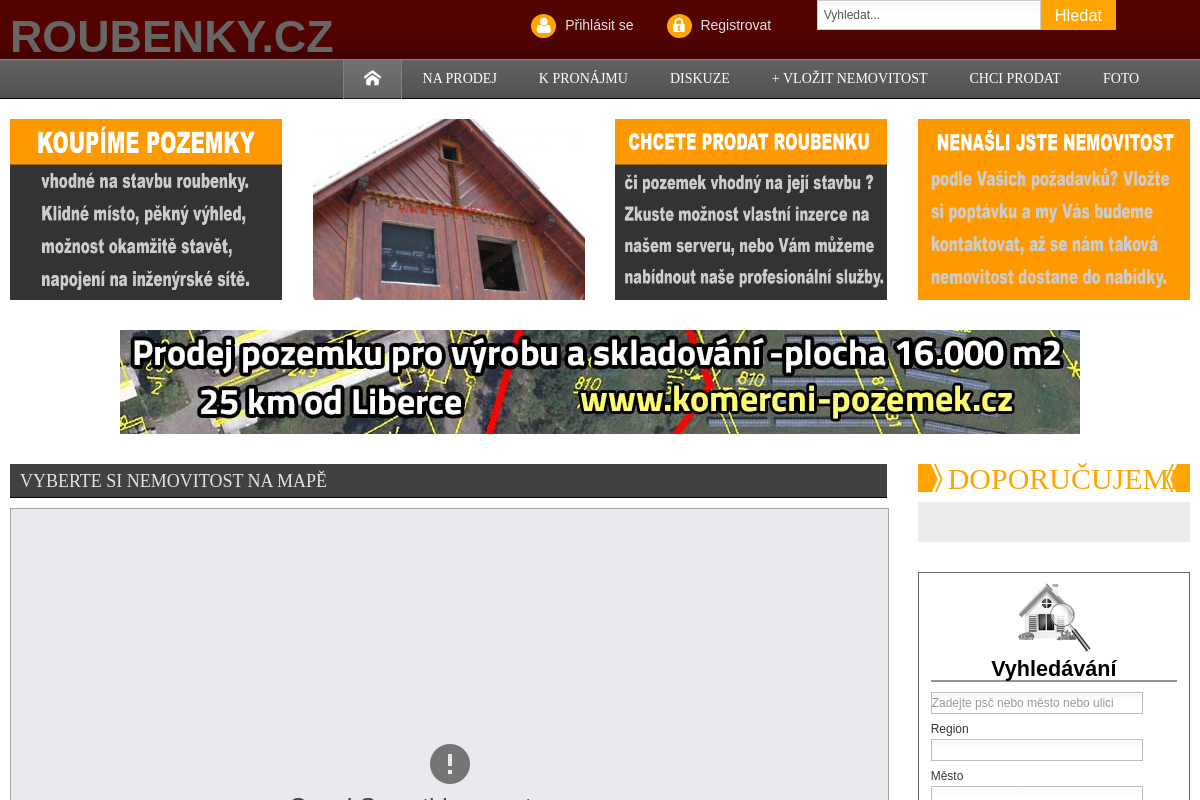Click the VYBERTE SI NEMOVITOST NA MAPĚ header
This screenshot has width=1200, height=800.
(448, 481)
